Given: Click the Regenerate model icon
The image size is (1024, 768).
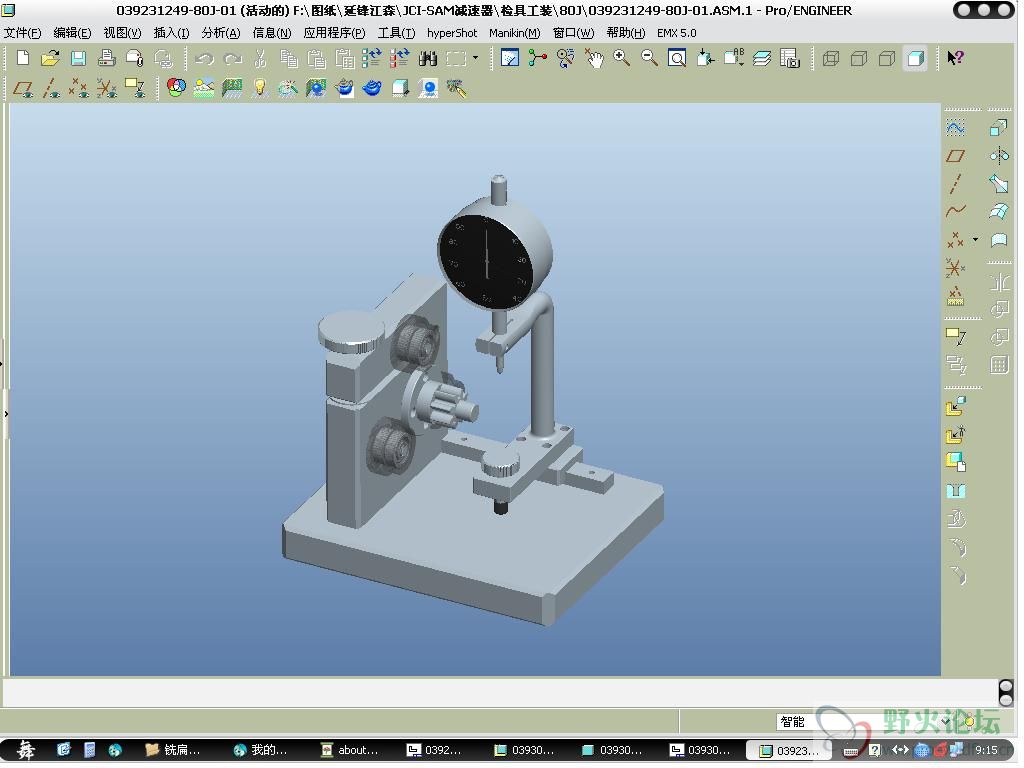Looking at the screenshot, I should pos(372,59).
